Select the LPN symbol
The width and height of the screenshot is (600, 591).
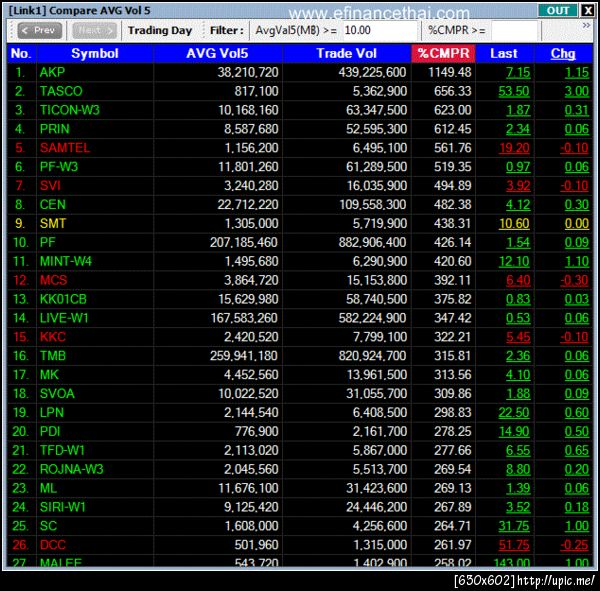(x=52, y=413)
